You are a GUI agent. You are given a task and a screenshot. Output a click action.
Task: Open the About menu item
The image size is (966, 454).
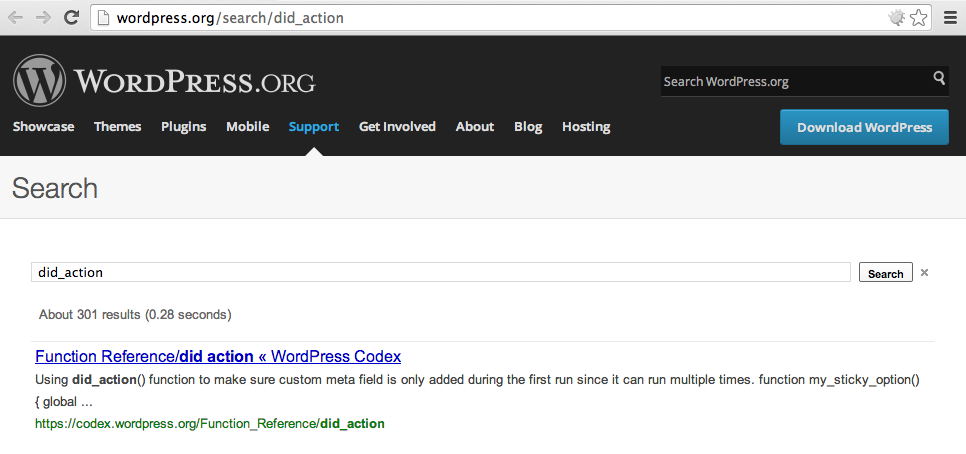pyautogui.click(x=475, y=126)
